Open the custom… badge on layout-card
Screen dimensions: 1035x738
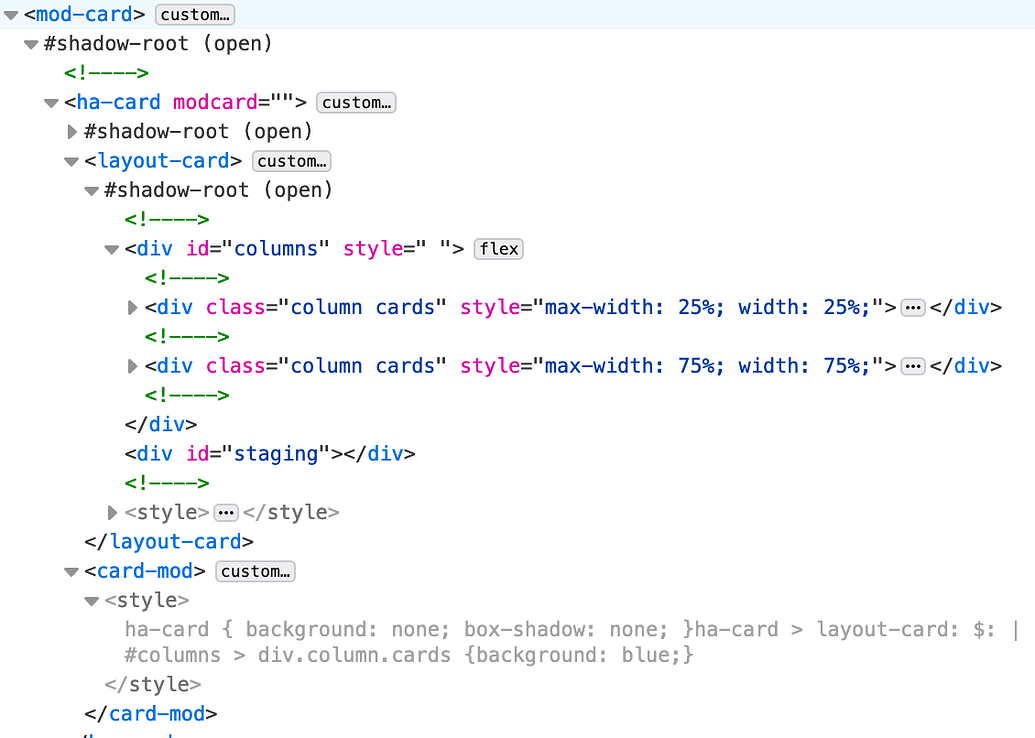[x=291, y=160]
